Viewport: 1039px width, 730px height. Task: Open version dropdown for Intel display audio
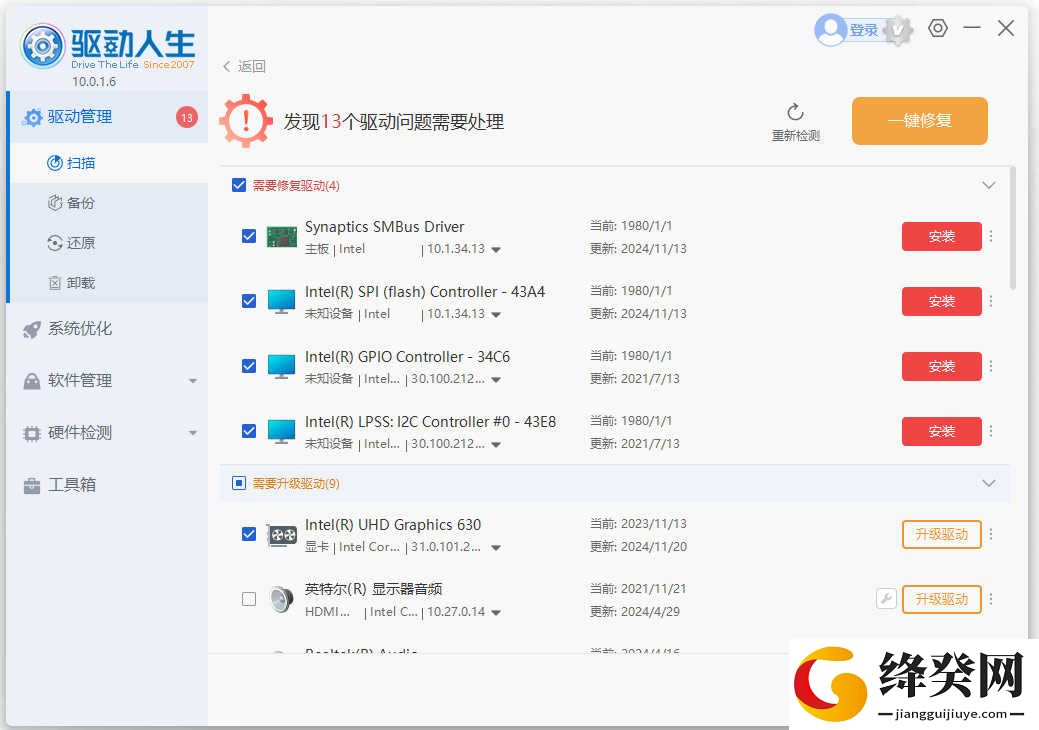[x=496, y=613]
